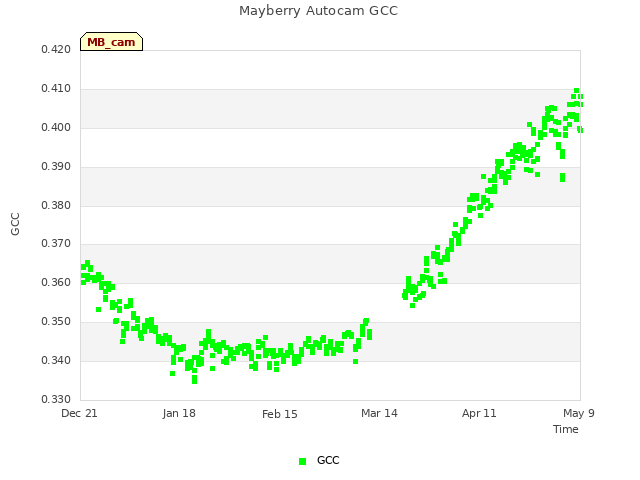Click the MB_cam label tag
Image resolution: width=640 pixels, height=480 pixels.
coord(111,42)
